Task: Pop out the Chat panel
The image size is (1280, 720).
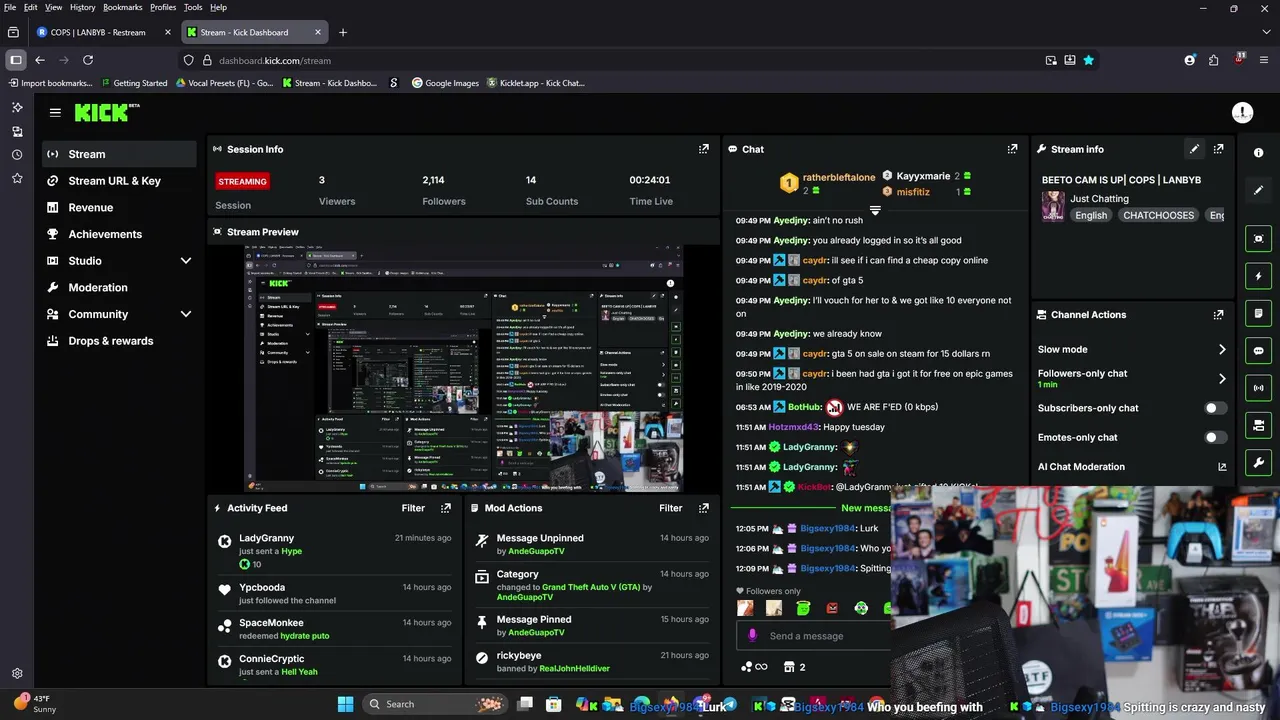Action: 1012,149
